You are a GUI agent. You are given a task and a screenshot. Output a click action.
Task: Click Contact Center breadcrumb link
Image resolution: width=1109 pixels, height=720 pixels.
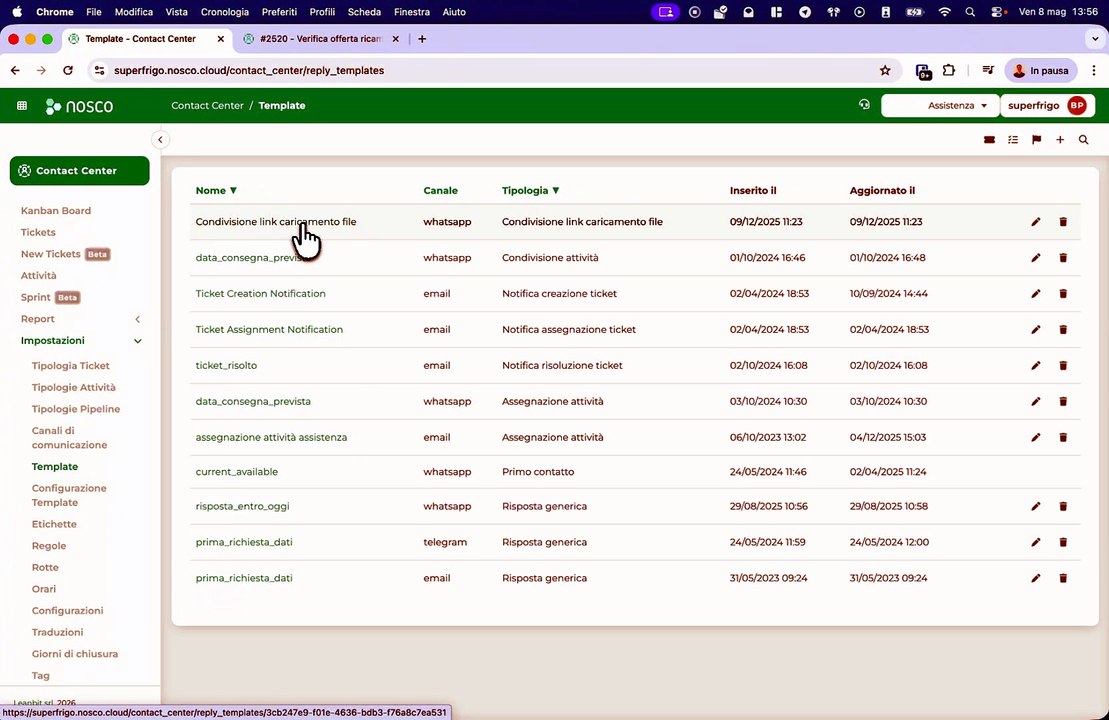207,105
